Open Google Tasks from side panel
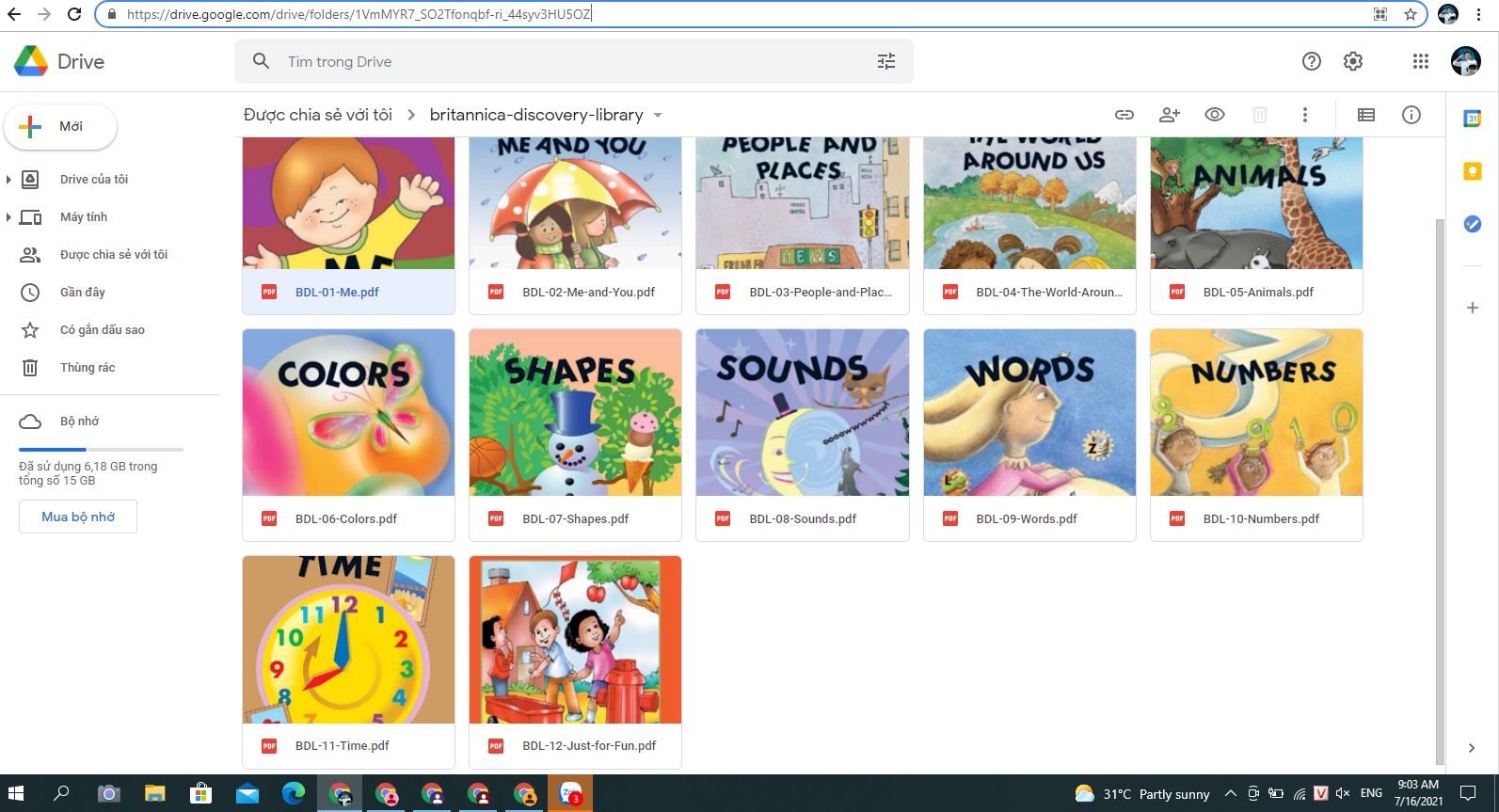1499x812 pixels. pyautogui.click(x=1472, y=224)
